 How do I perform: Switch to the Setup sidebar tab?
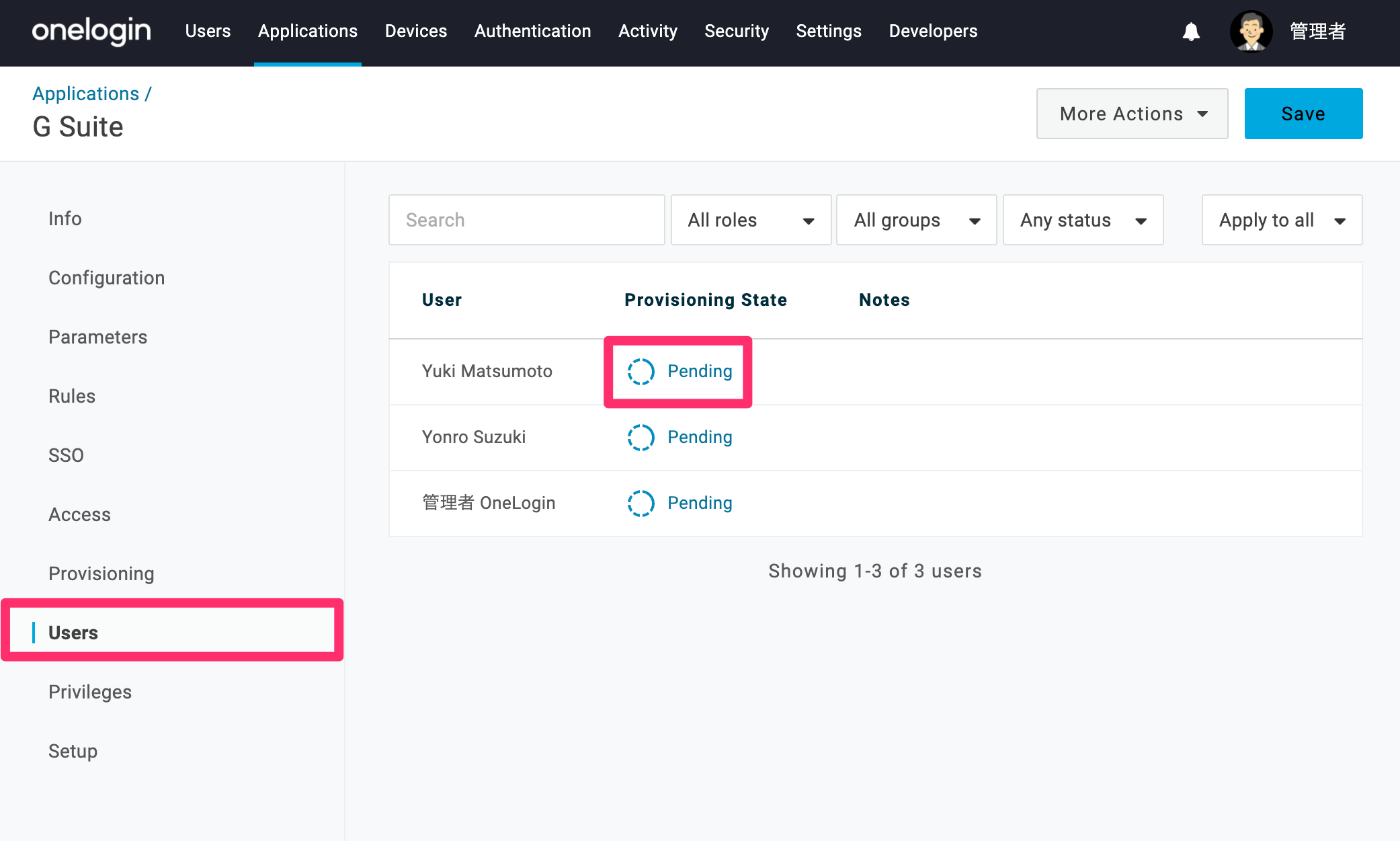(73, 751)
